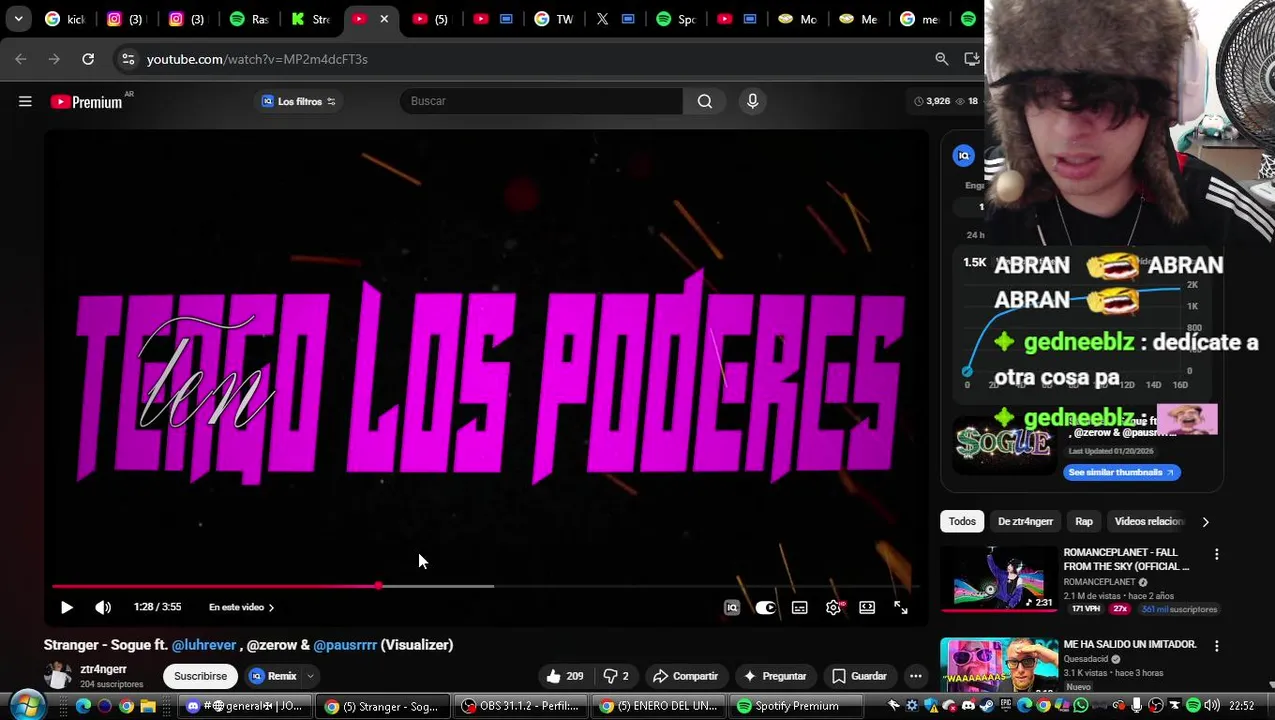
Task: Open Spotify Premium taskbar window
Action: click(798, 706)
